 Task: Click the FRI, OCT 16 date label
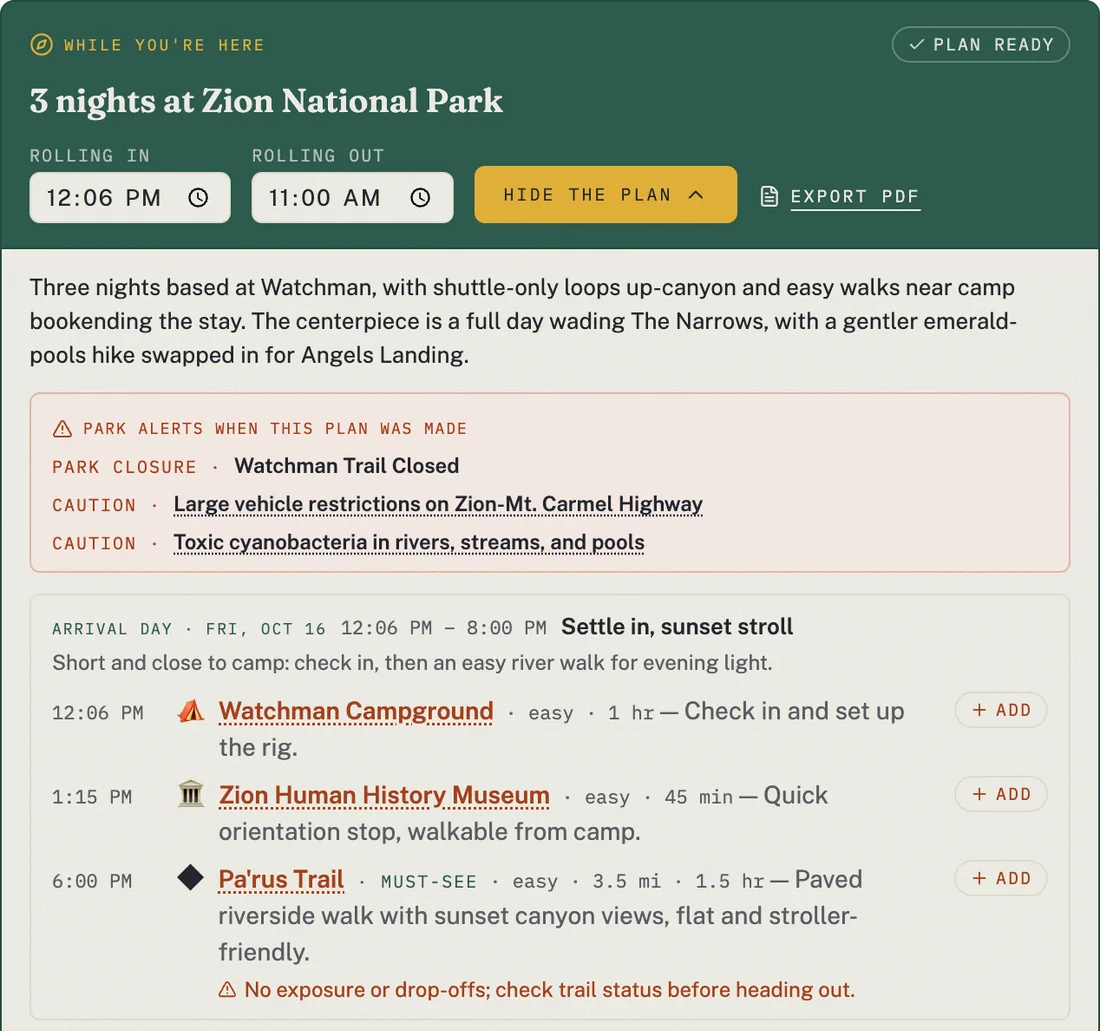[265, 629]
